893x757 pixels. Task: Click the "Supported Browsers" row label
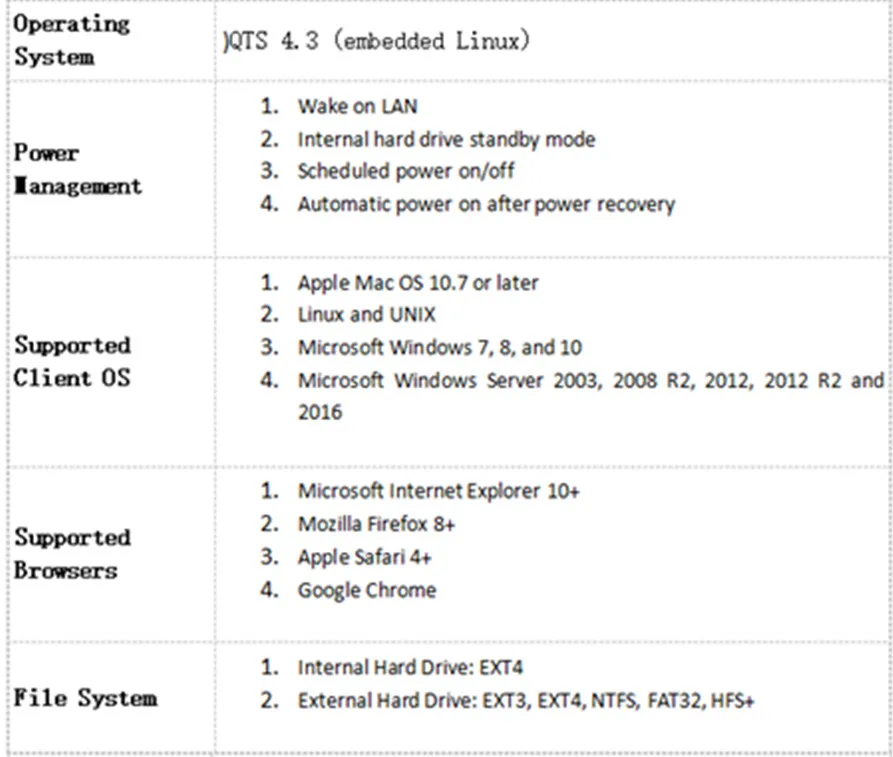pos(72,554)
